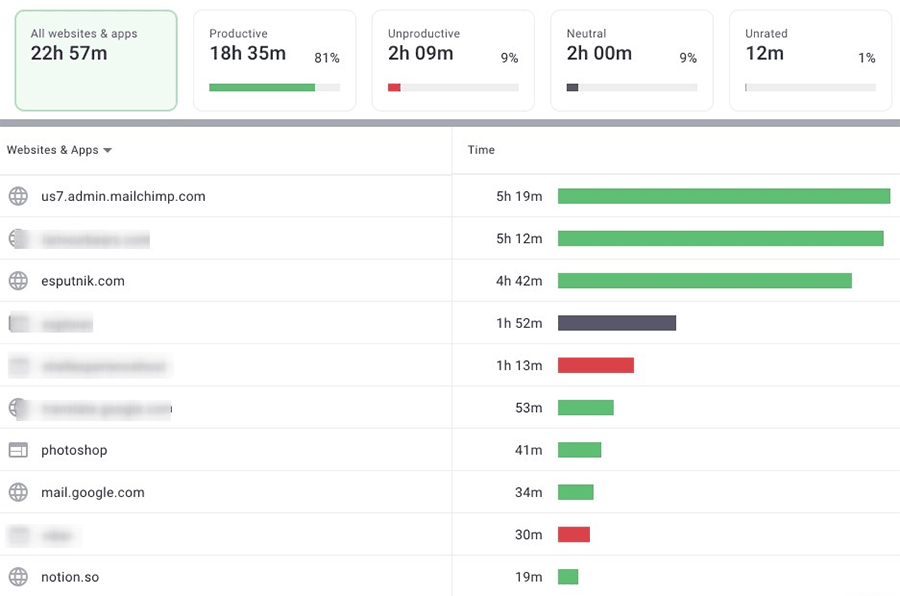The width and height of the screenshot is (900, 596).
Task: Click the dark gray 1h 52m bar
Action: tap(616, 323)
